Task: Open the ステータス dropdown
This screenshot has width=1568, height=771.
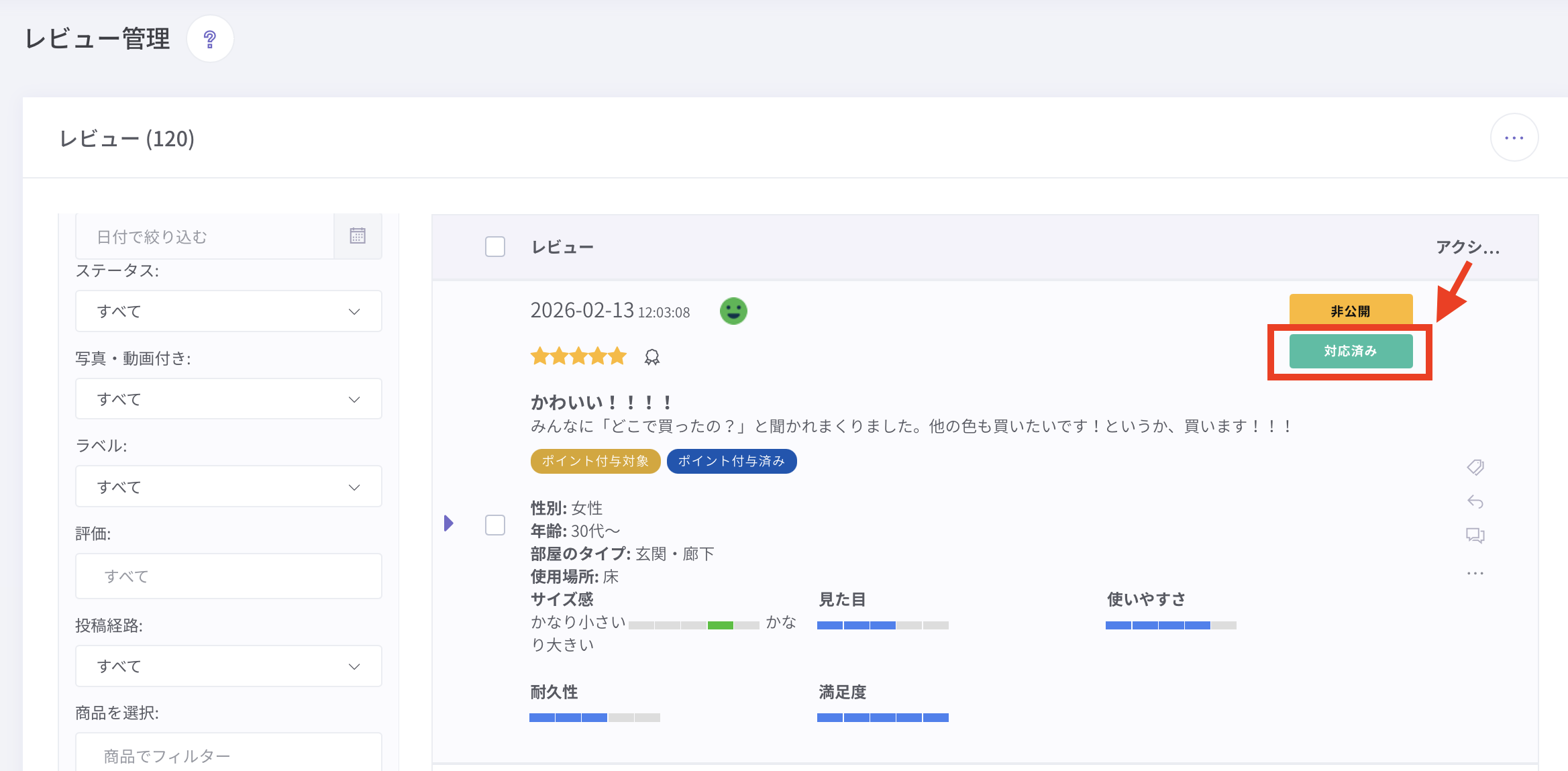Action: (228, 311)
